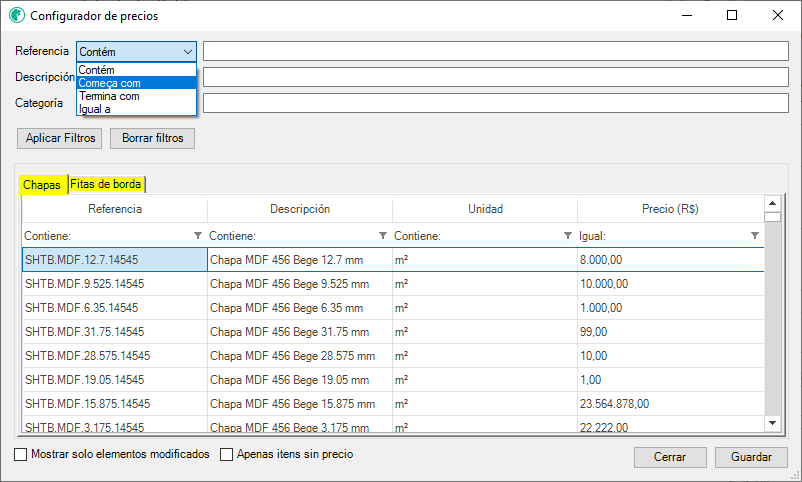Pick 'Igual a' from dropdown options

point(137,109)
